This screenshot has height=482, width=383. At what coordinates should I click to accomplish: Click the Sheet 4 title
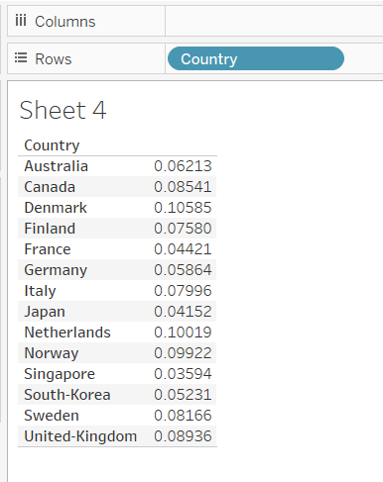coord(63,110)
